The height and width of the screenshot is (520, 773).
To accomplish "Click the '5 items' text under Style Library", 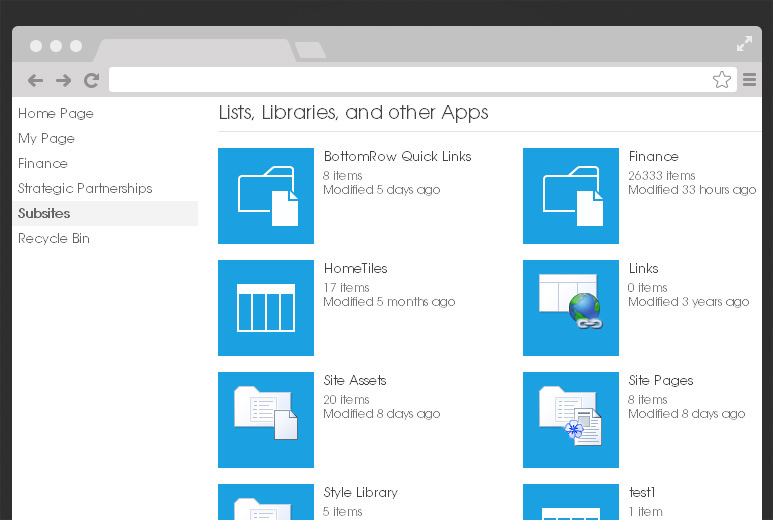I will (x=343, y=512).
